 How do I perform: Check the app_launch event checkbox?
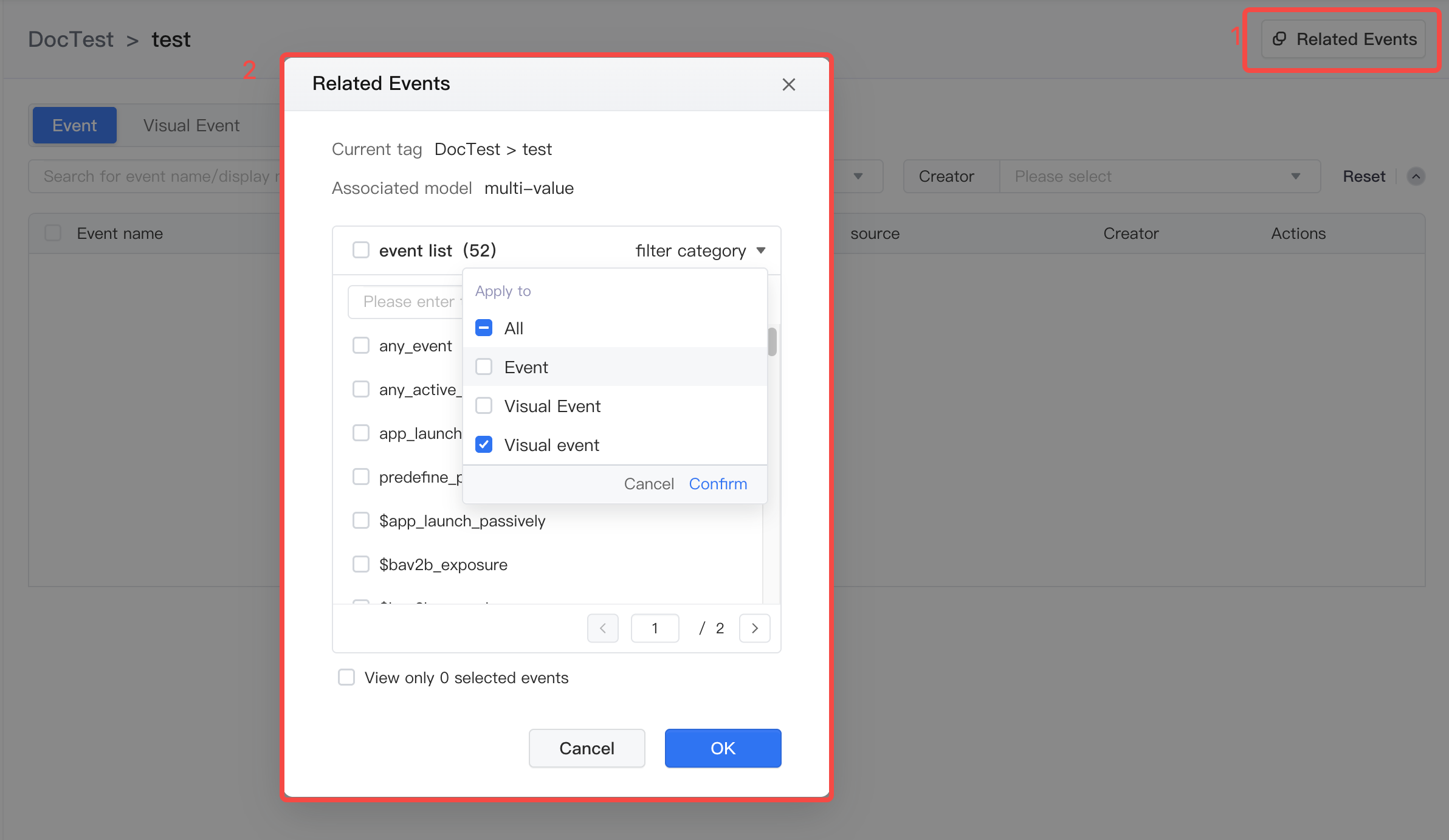point(361,433)
